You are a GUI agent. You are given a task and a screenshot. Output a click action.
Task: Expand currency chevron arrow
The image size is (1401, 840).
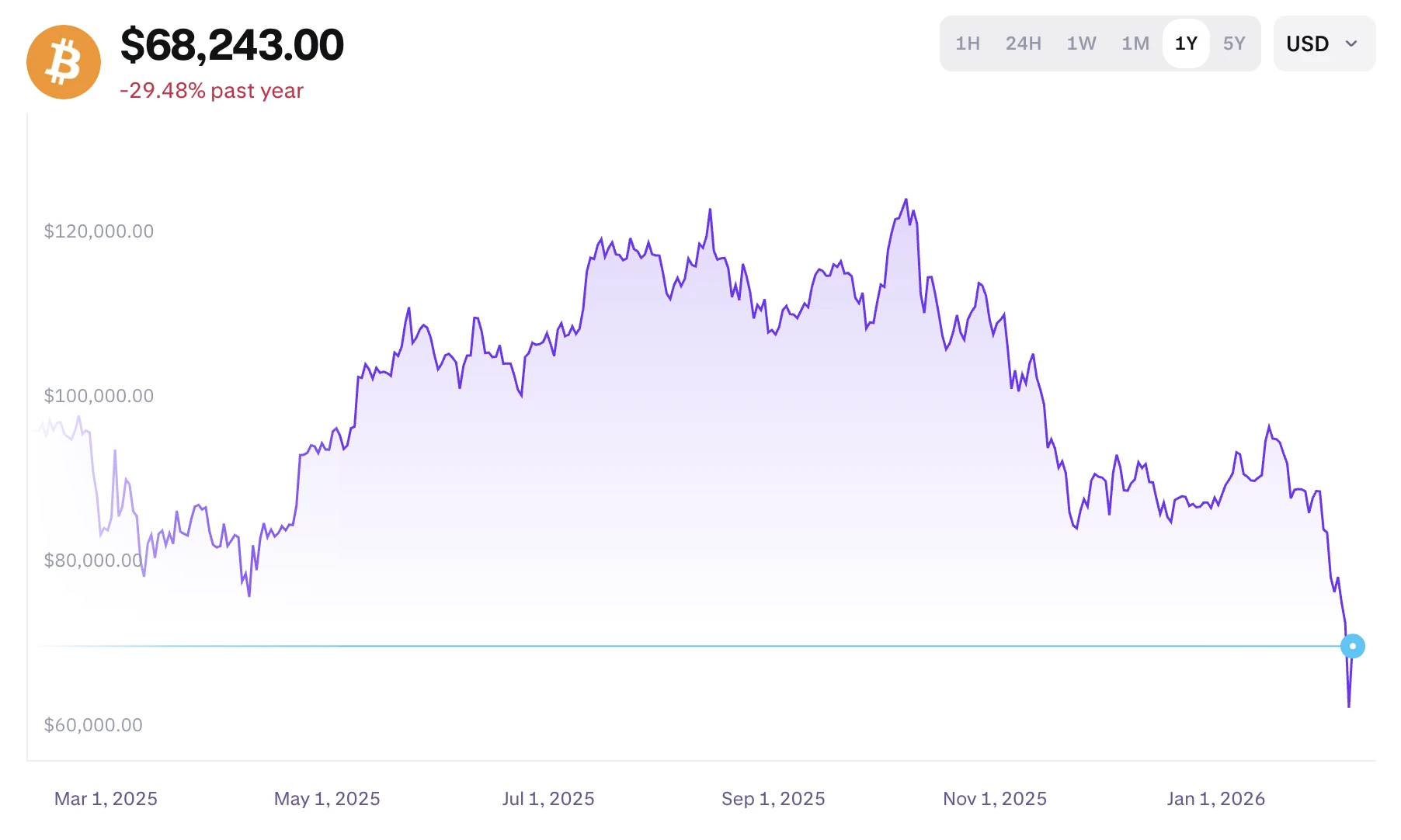pyautogui.click(x=1351, y=43)
